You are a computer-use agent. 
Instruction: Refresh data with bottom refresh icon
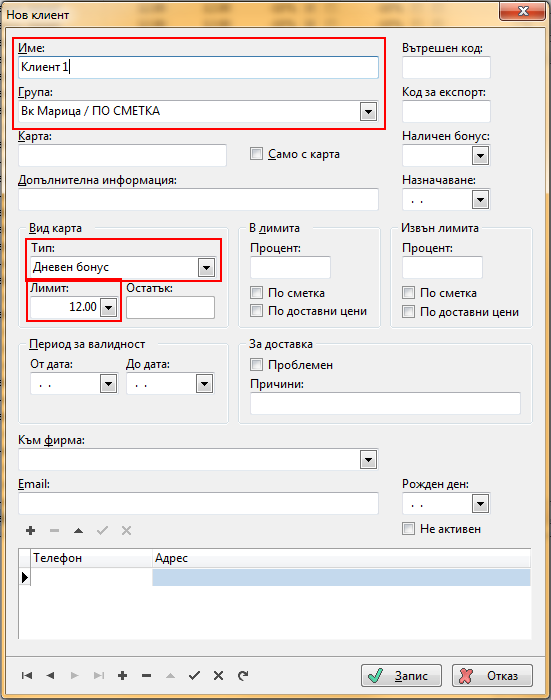point(242,675)
